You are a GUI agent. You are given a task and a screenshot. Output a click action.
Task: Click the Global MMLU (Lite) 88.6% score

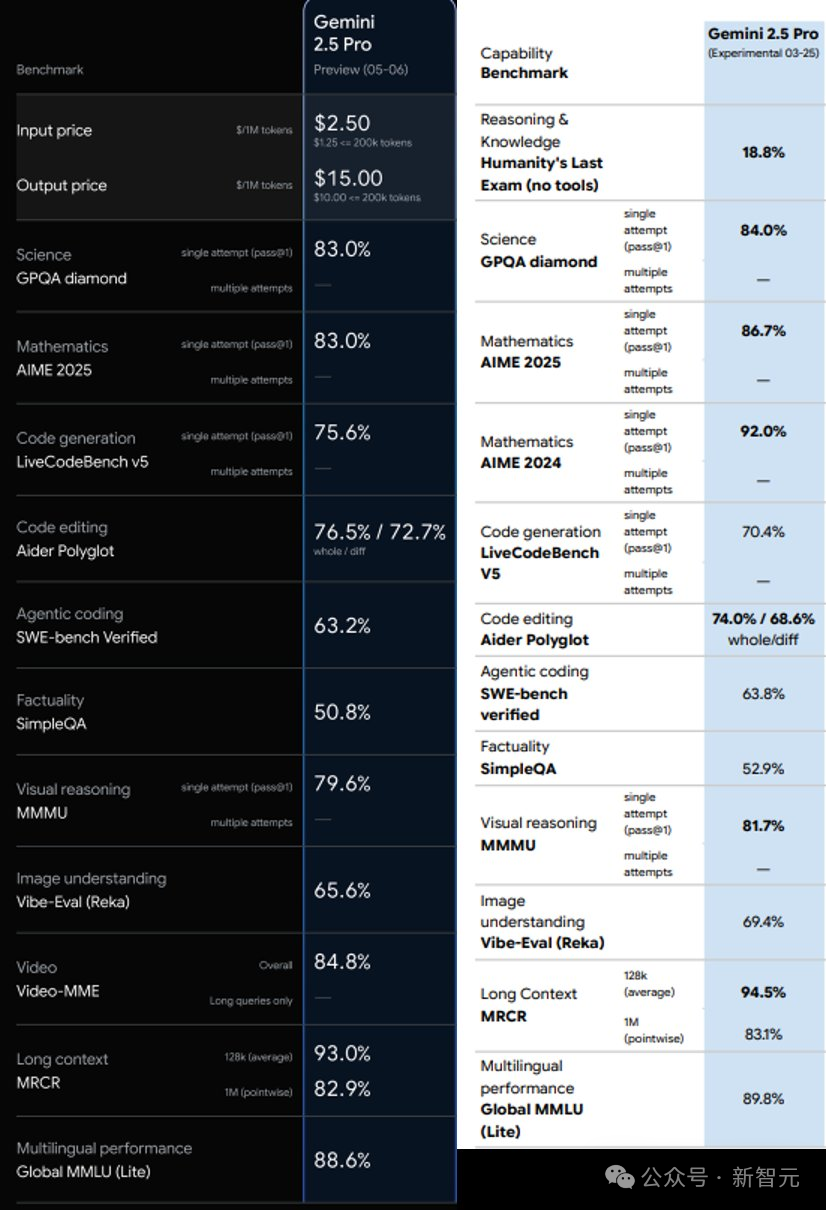[342, 1160]
